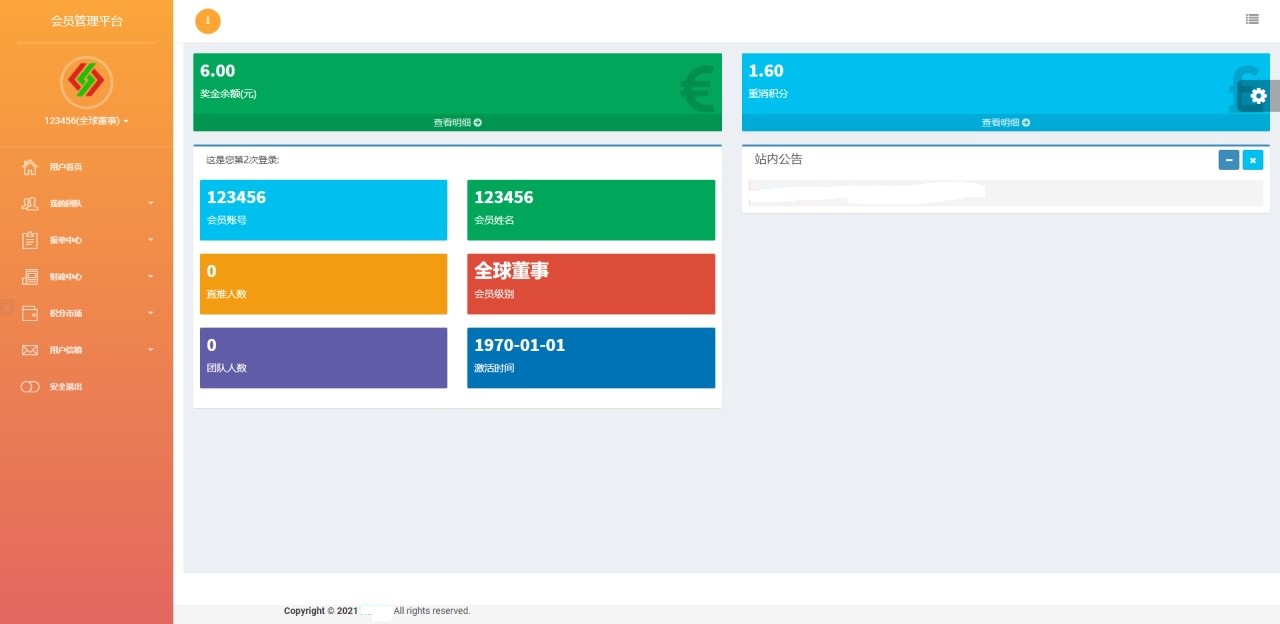Screen dimensions: 1280x624
Task: Open 查看明细 under 奖金余额
Action: point(457,123)
